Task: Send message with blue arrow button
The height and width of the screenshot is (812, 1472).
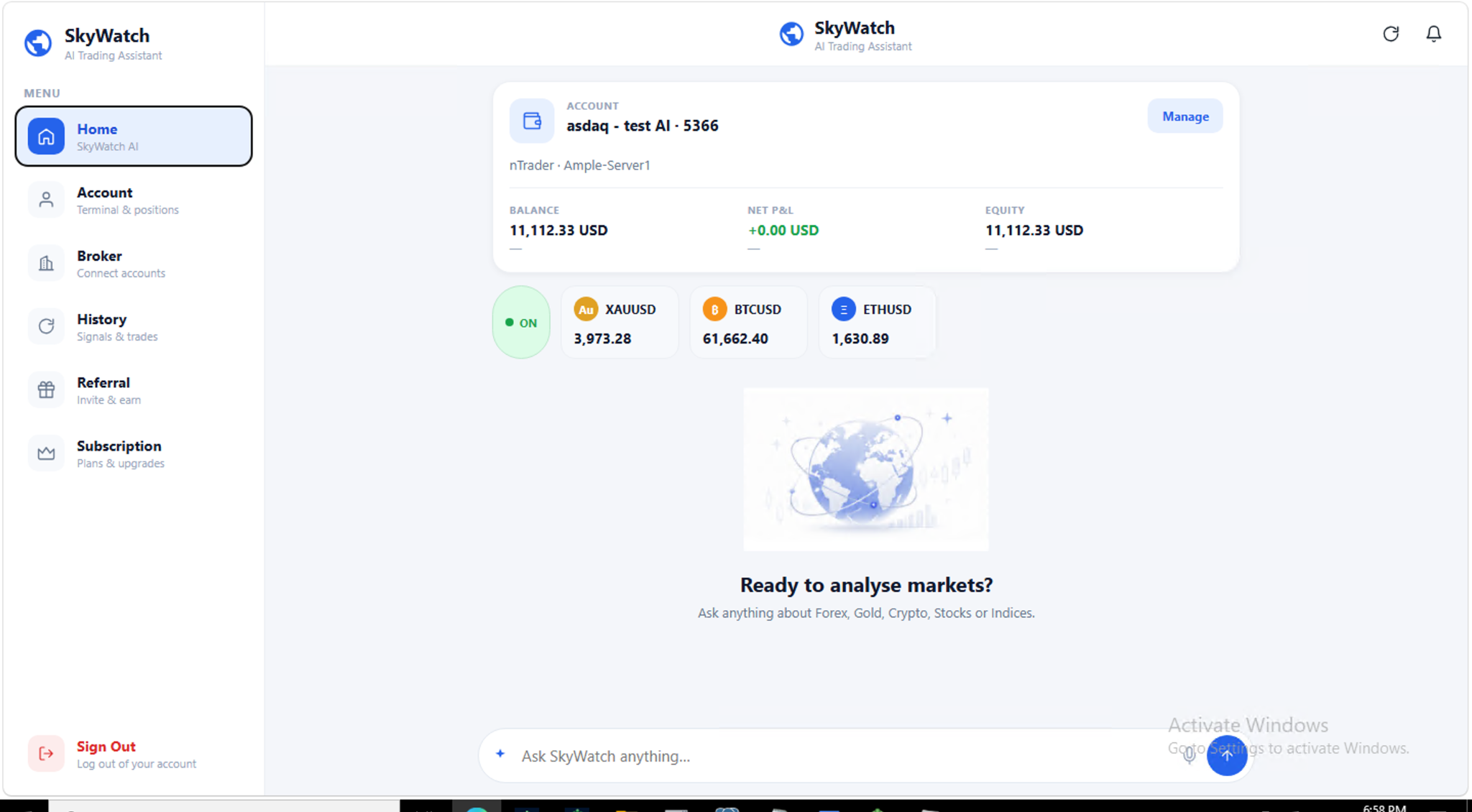Action: [1227, 755]
